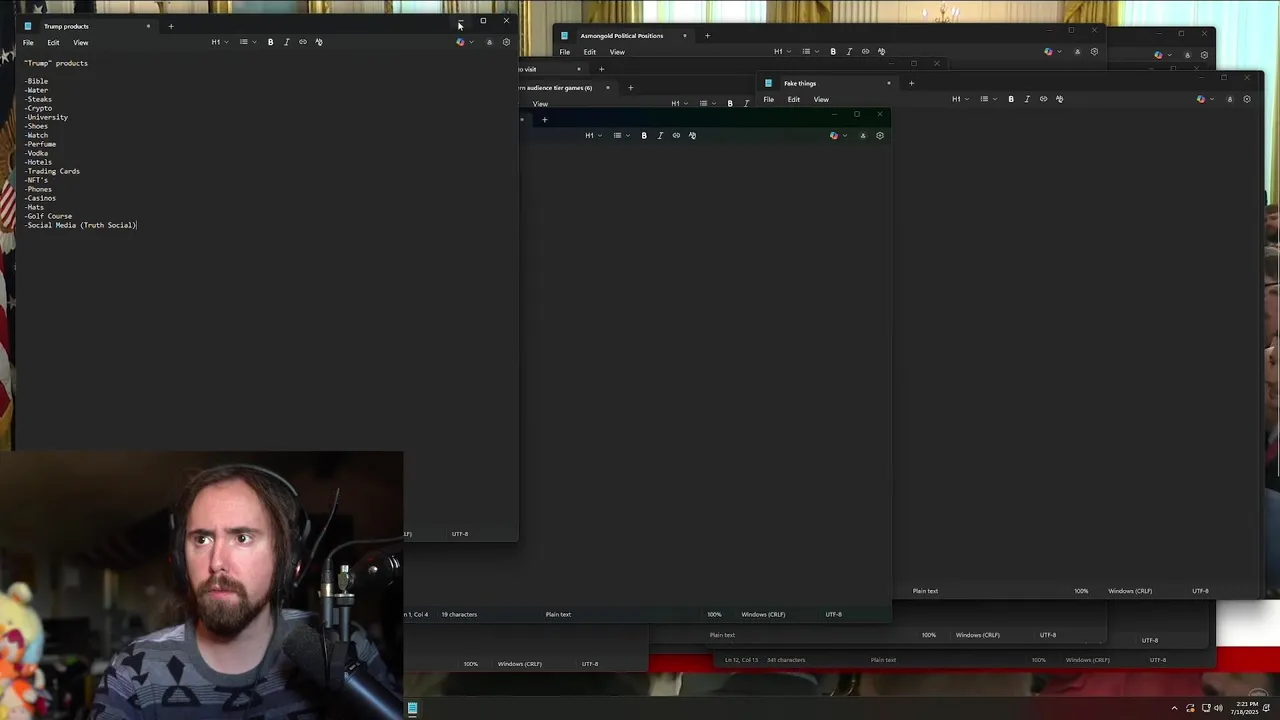Add new tab in Trump products window

tap(171, 26)
